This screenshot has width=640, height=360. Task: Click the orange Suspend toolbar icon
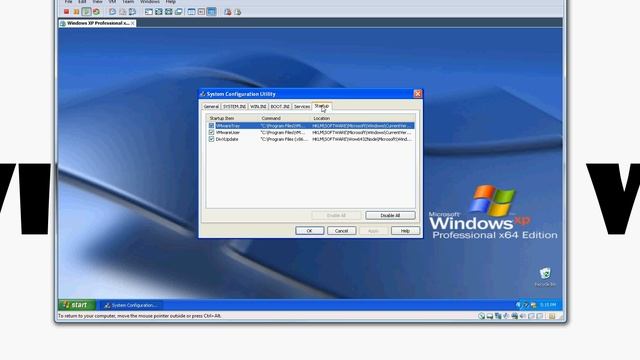click(76, 12)
